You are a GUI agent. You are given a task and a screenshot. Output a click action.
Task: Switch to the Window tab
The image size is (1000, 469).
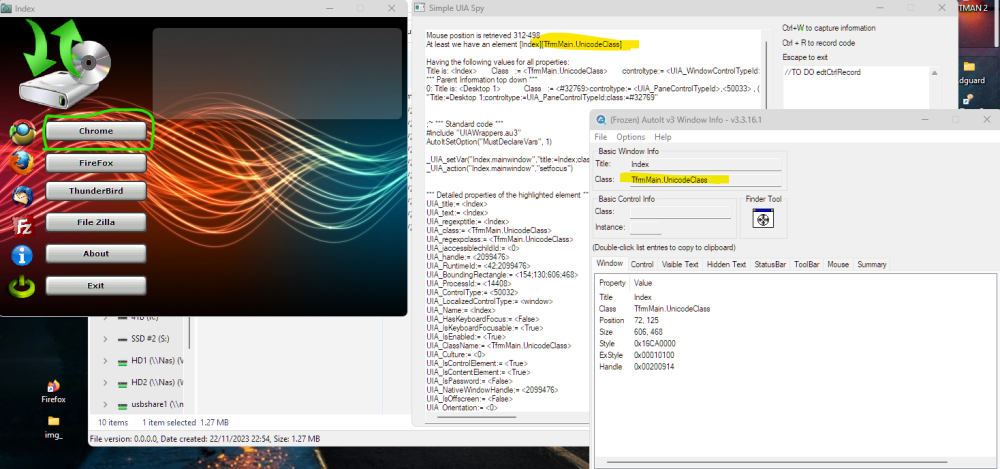[609, 264]
